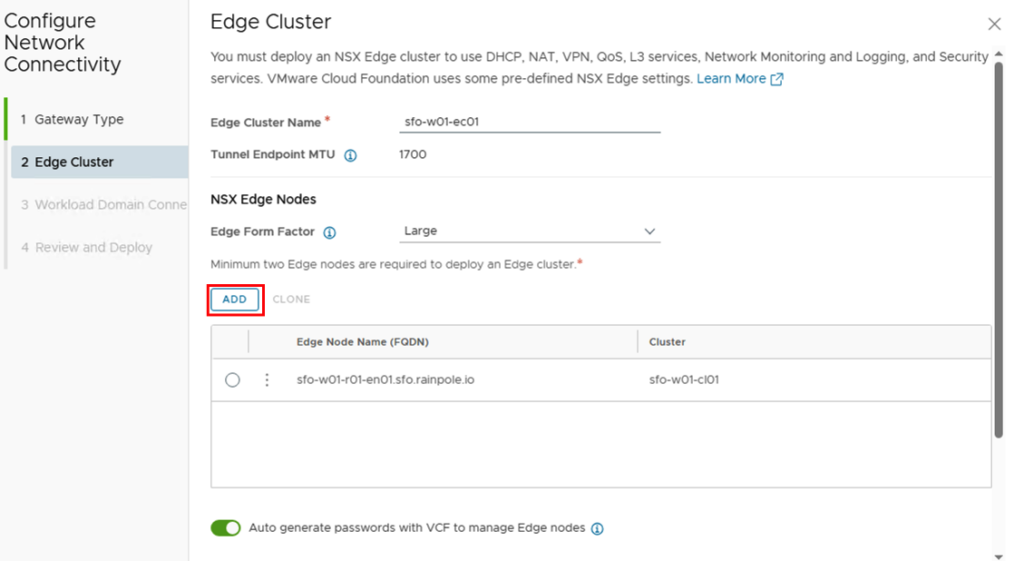The image size is (1024, 561).
Task: Click the scroll down arrow at bottom
Action: [x=999, y=555]
